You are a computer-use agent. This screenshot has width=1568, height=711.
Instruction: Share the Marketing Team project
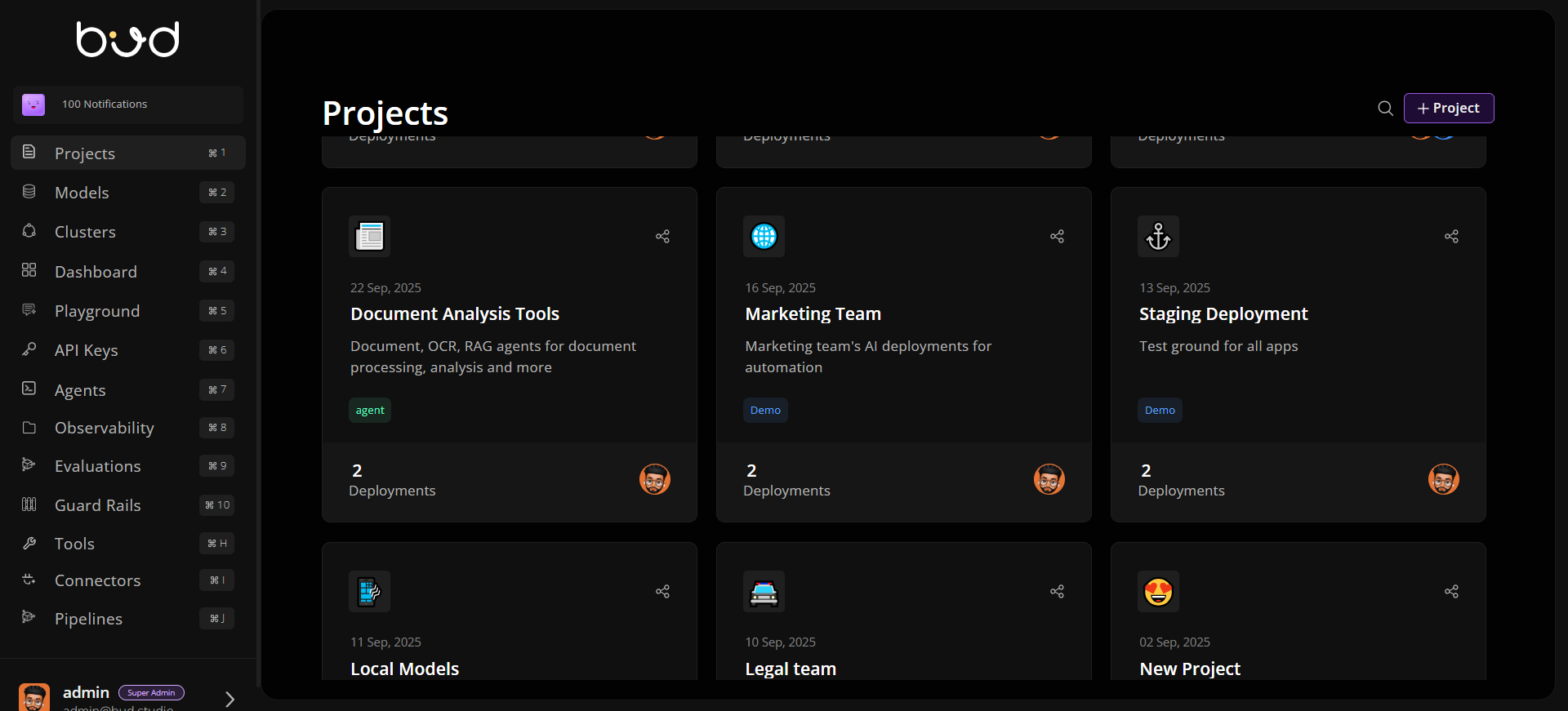point(1057,236)
